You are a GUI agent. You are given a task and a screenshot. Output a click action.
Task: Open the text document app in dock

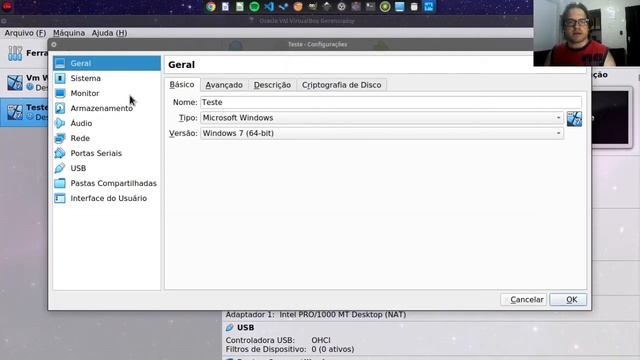225,7
